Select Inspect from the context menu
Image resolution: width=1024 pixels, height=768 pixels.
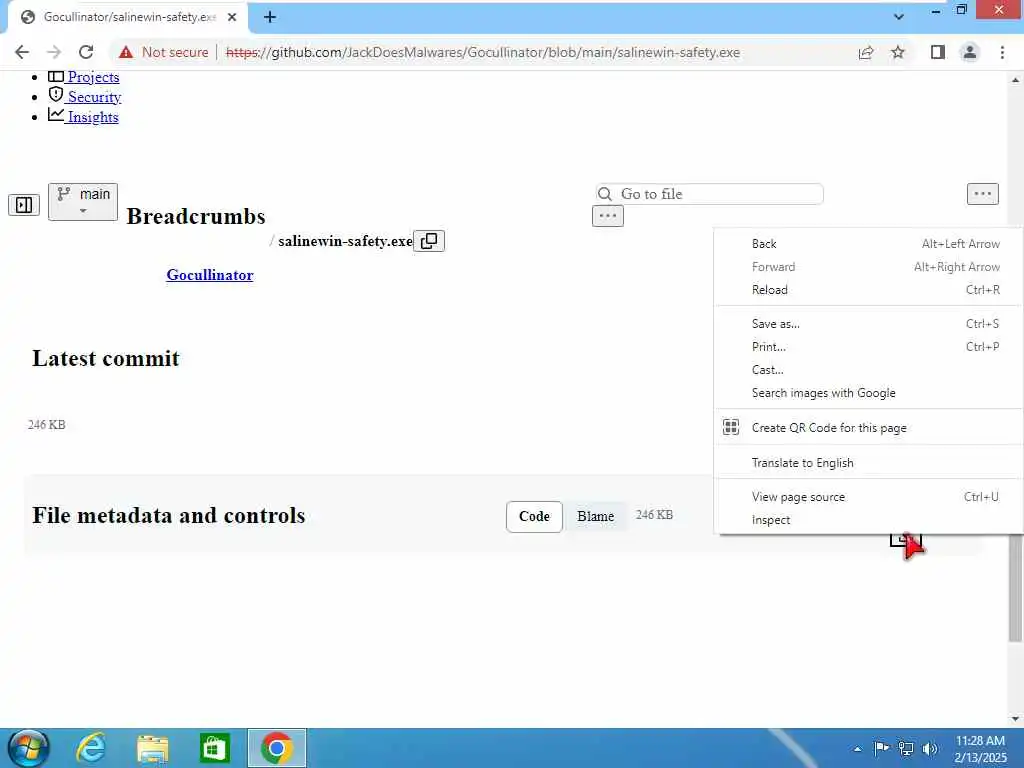click(869, 520)
